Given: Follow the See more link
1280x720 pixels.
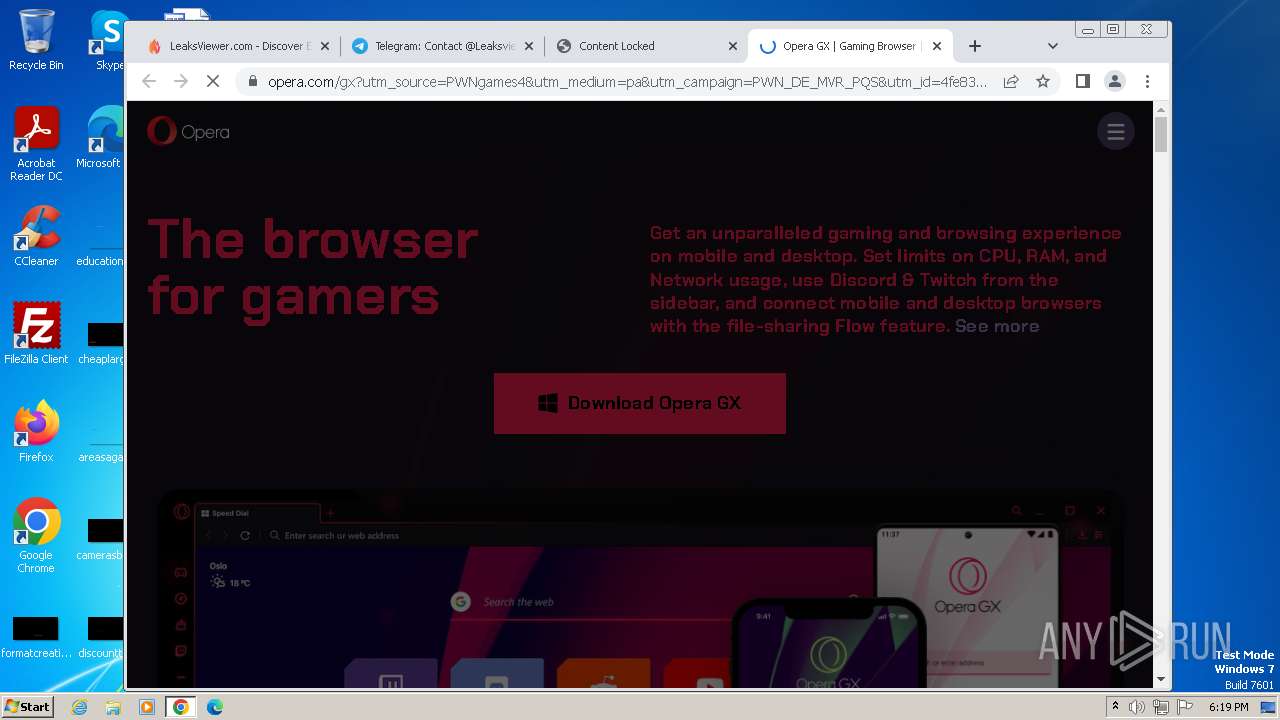Looking at the screenshot, I should tap(997, 326).
